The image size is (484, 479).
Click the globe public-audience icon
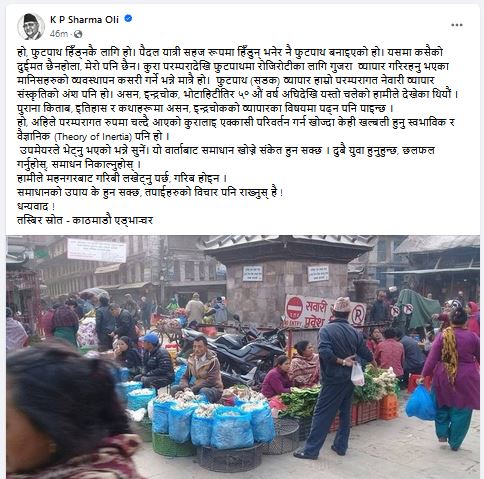coord(78,34)
